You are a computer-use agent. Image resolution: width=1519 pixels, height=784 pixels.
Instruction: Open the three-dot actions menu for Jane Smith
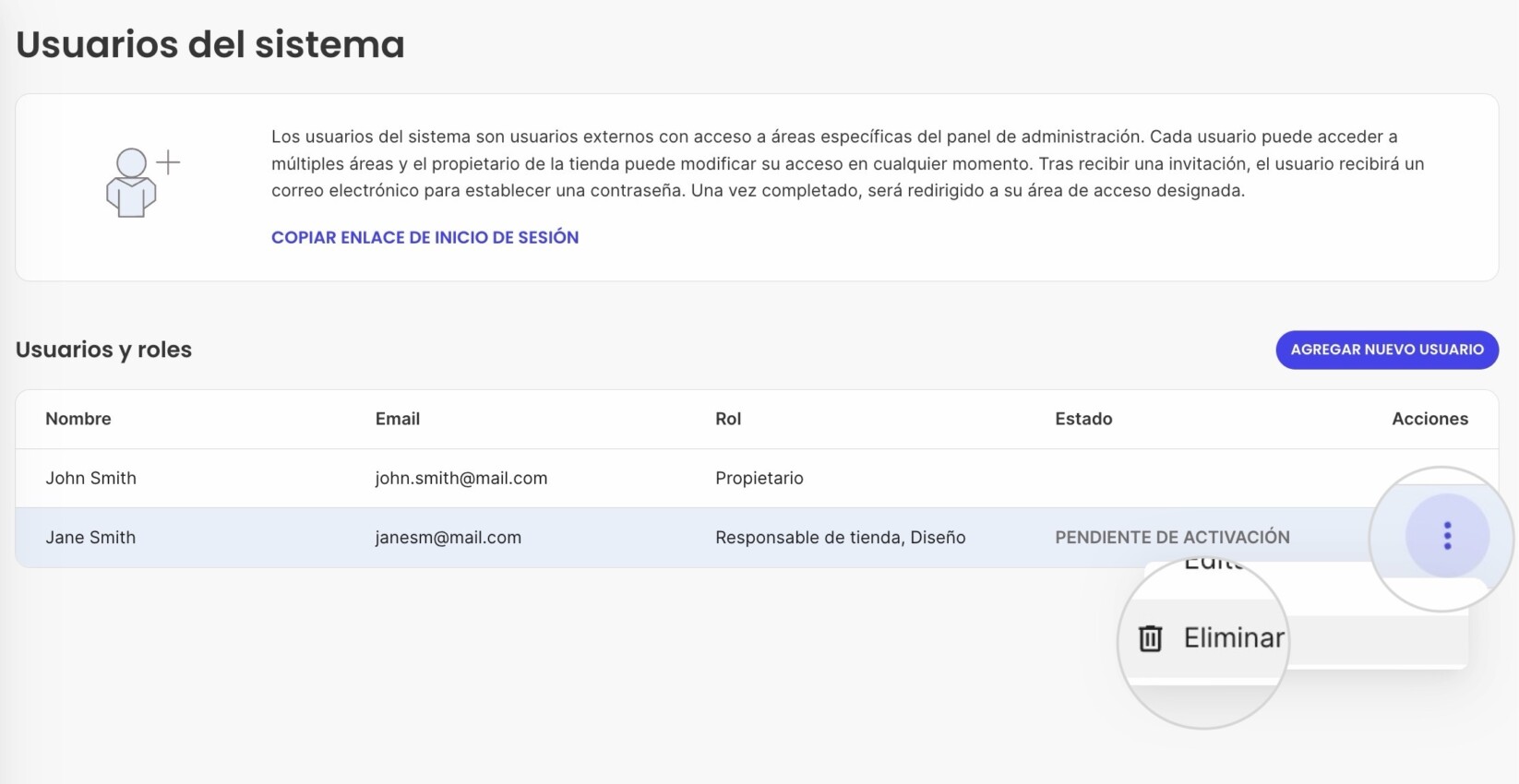pos(1447,536)
